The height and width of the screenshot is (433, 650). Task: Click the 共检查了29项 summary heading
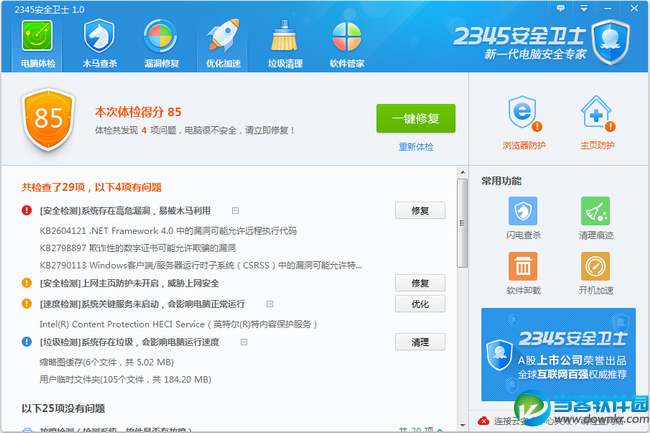(x=92, y=187)
